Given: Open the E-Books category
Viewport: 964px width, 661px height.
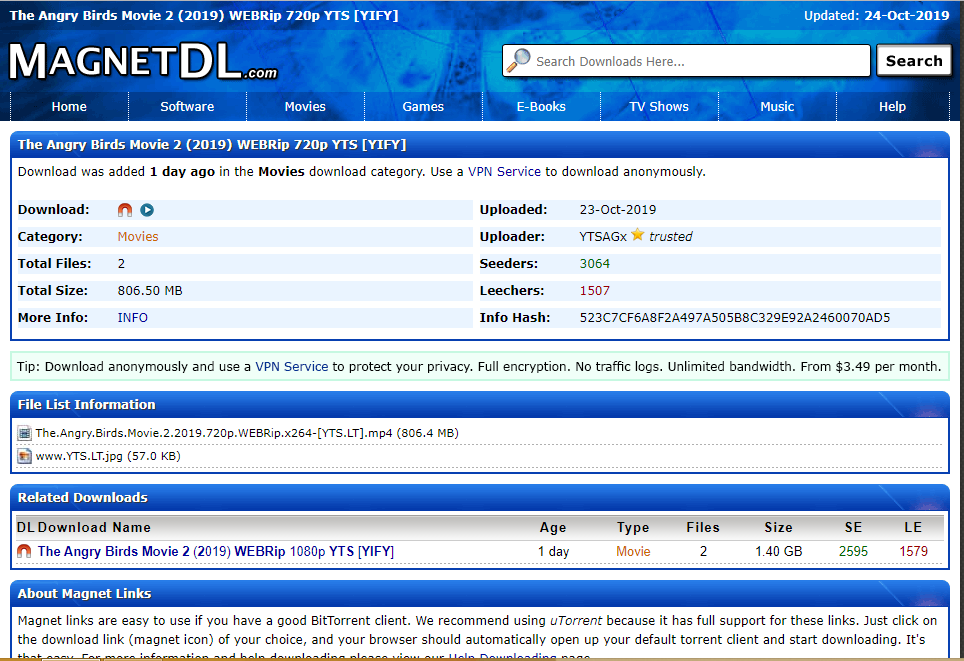Looking at the screenshot, I should (x=541, y=106).
